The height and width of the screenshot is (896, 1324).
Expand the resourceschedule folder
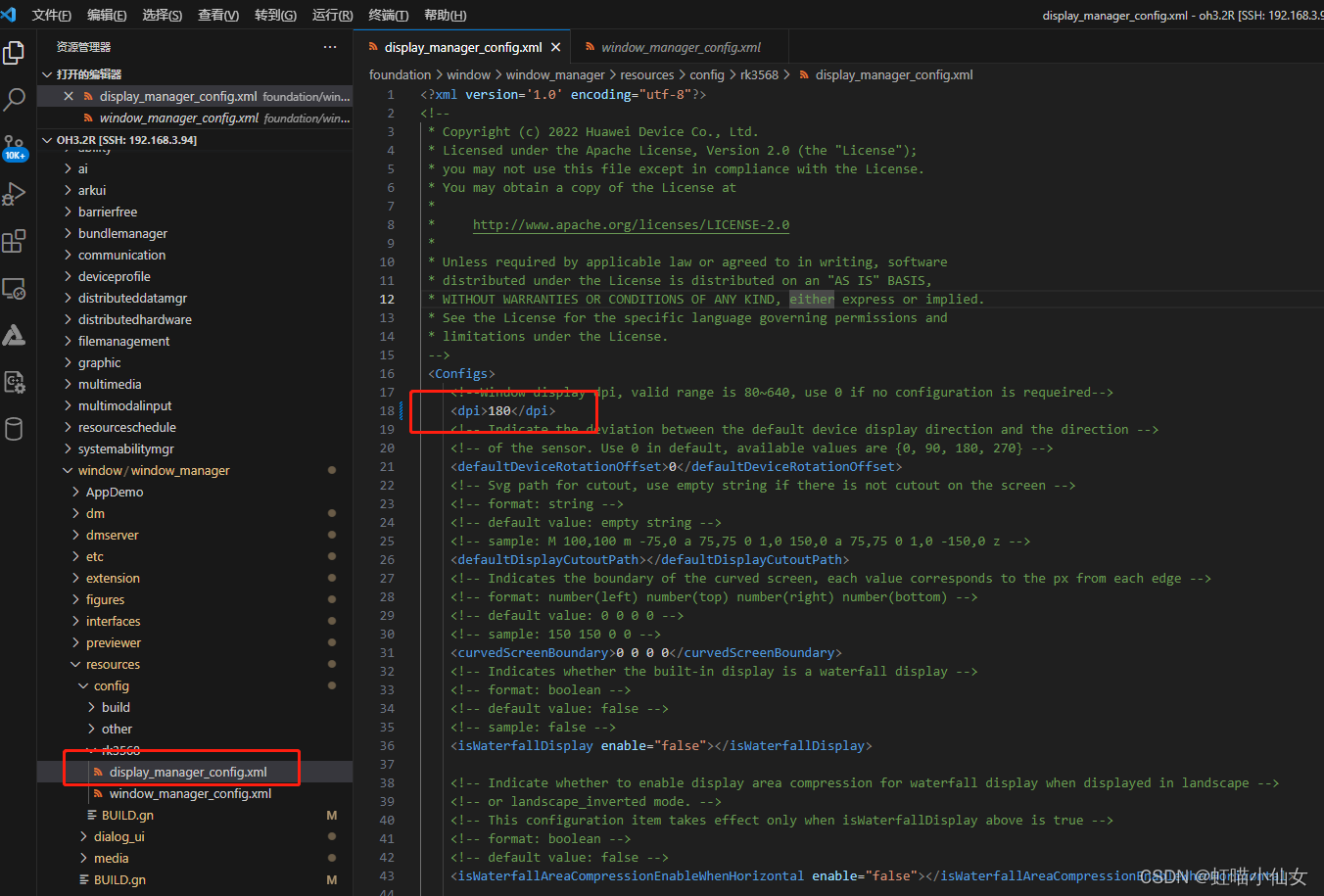[126, 427]
